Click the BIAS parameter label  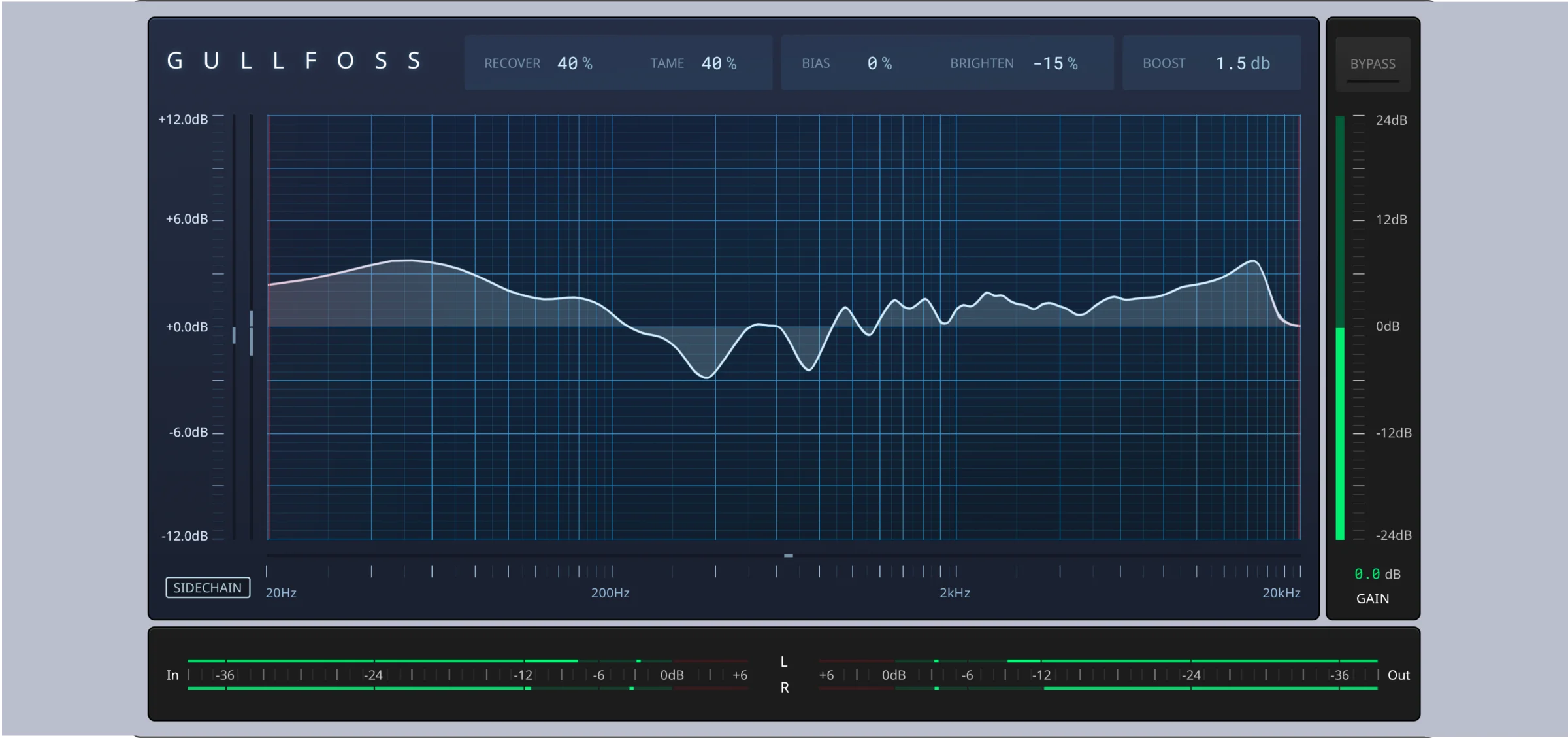click(816, 63)
